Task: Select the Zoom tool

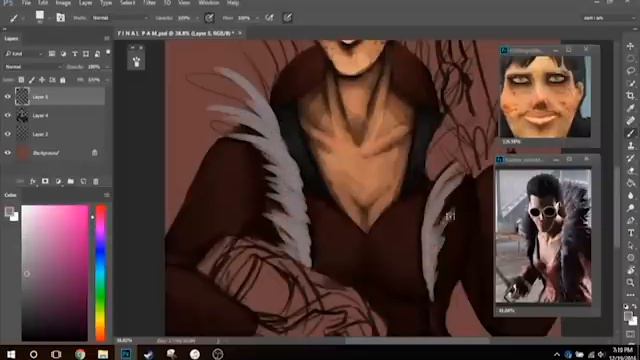Action: (x=631, y=282)
